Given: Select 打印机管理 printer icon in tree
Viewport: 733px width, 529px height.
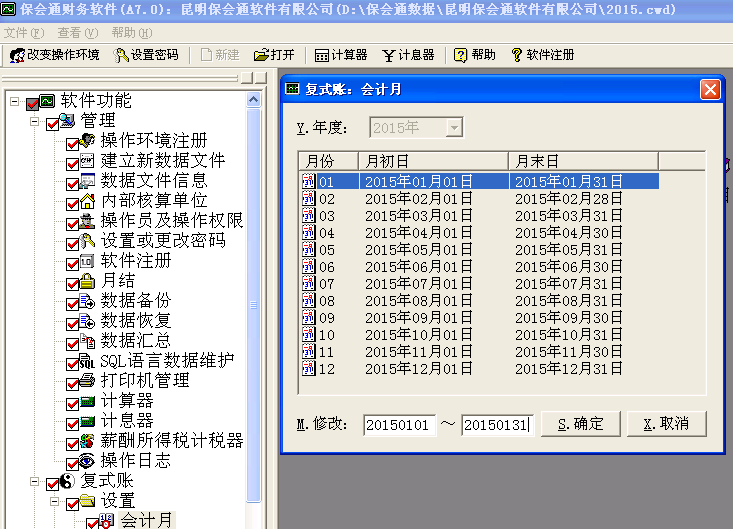Looking at the screenshot, I should [87, 380].
